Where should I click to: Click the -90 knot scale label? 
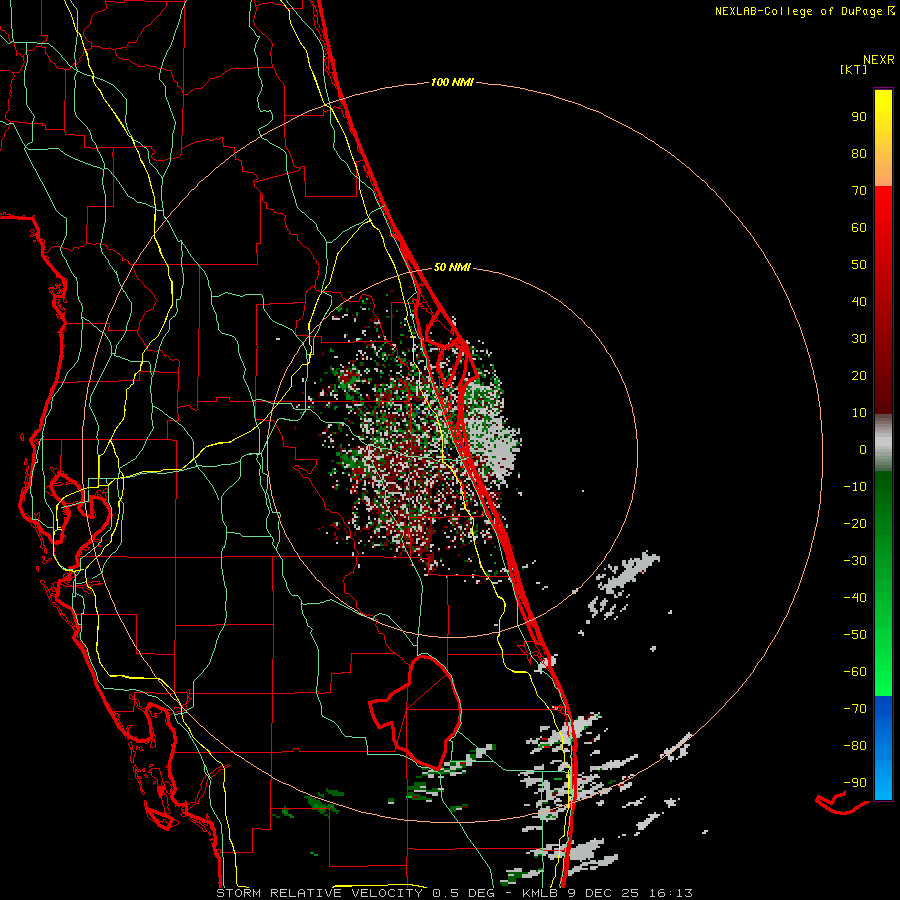855,783
